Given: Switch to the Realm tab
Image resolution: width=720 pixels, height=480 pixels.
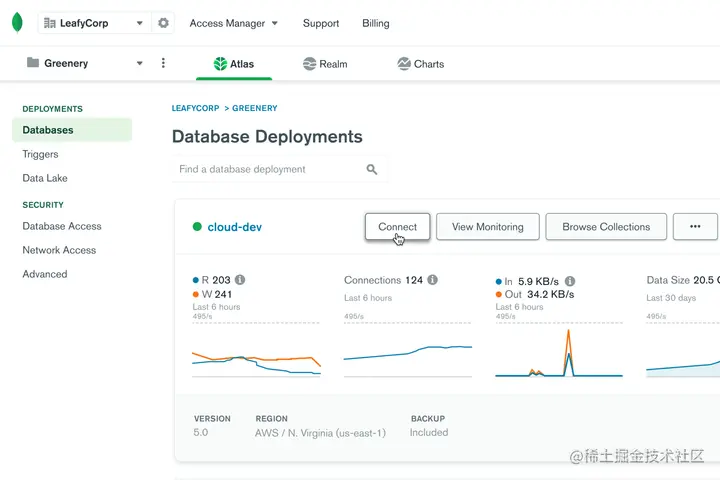Looking at the screenshot, I should pos(325,64).
